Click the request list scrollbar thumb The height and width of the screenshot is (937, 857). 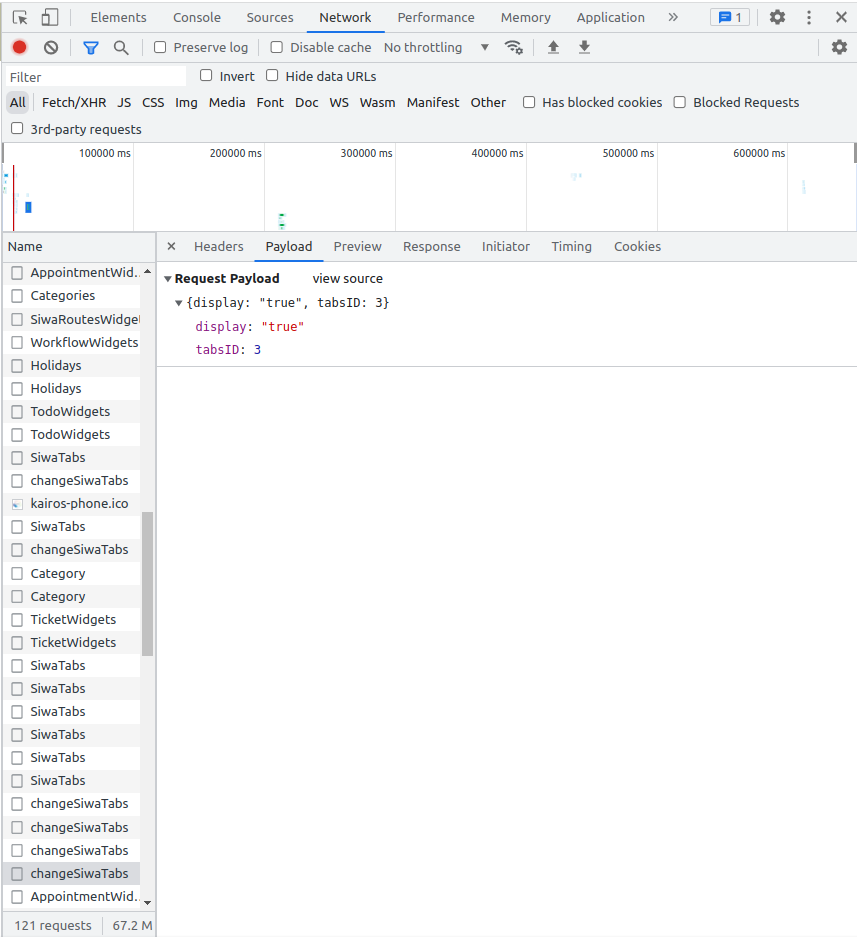click(x=148, y=584)
